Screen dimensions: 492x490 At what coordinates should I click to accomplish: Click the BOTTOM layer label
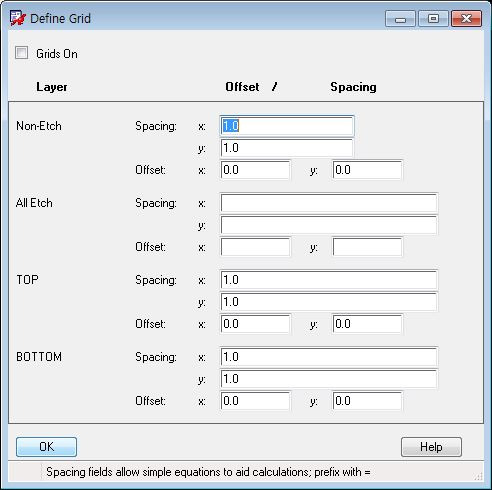[x=39, y=357]
